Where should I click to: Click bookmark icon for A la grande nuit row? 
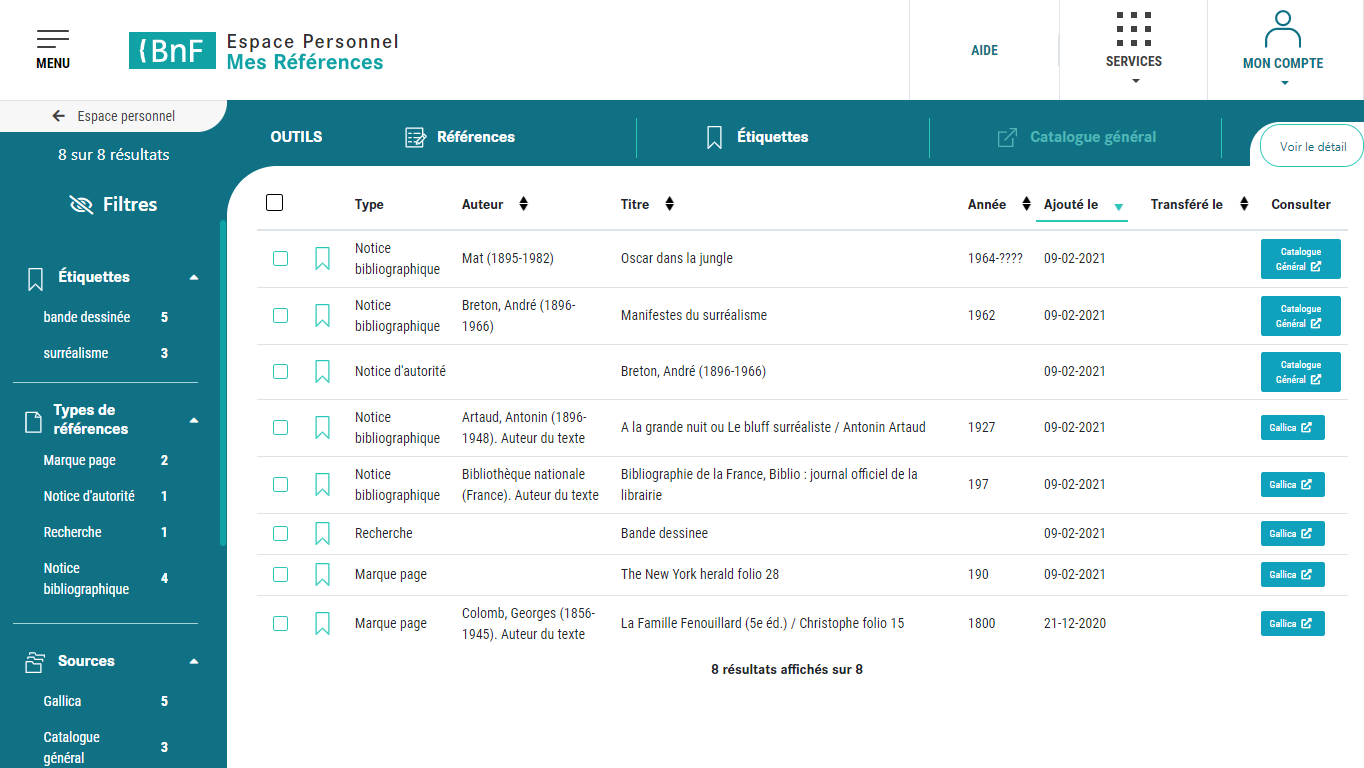click(322, 428)
